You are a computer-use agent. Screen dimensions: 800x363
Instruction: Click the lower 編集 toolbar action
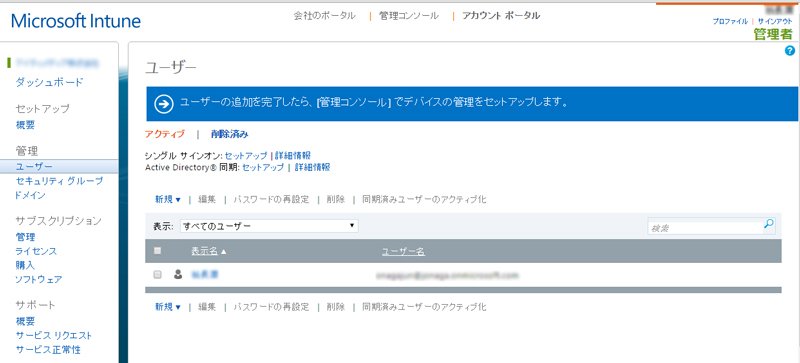207,307
